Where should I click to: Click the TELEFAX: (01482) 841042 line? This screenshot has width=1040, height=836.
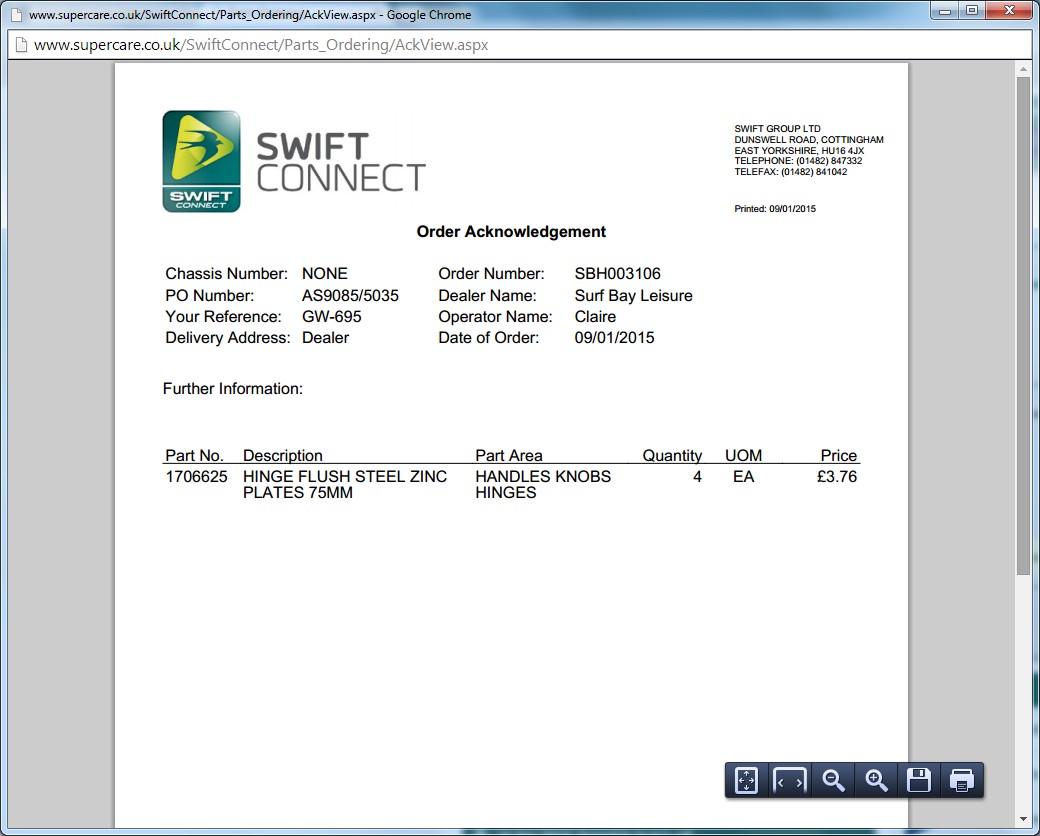tap(790, 171)
